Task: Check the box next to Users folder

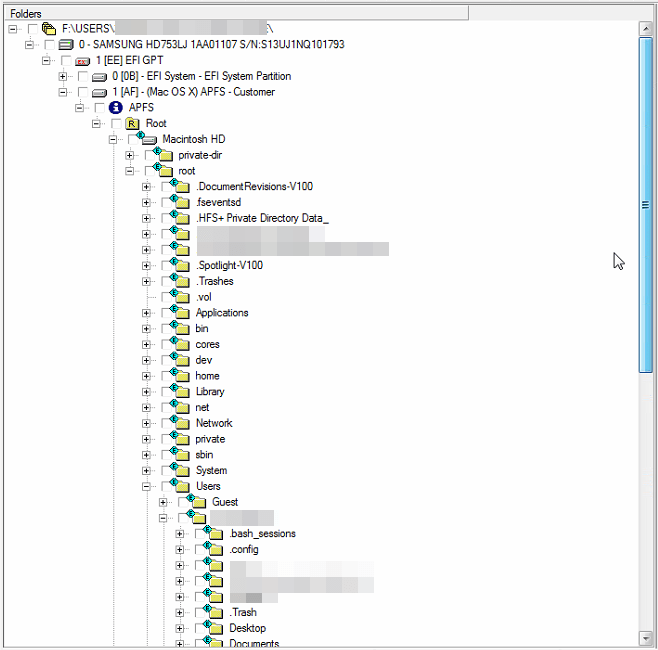Action: tap(168, 487)
